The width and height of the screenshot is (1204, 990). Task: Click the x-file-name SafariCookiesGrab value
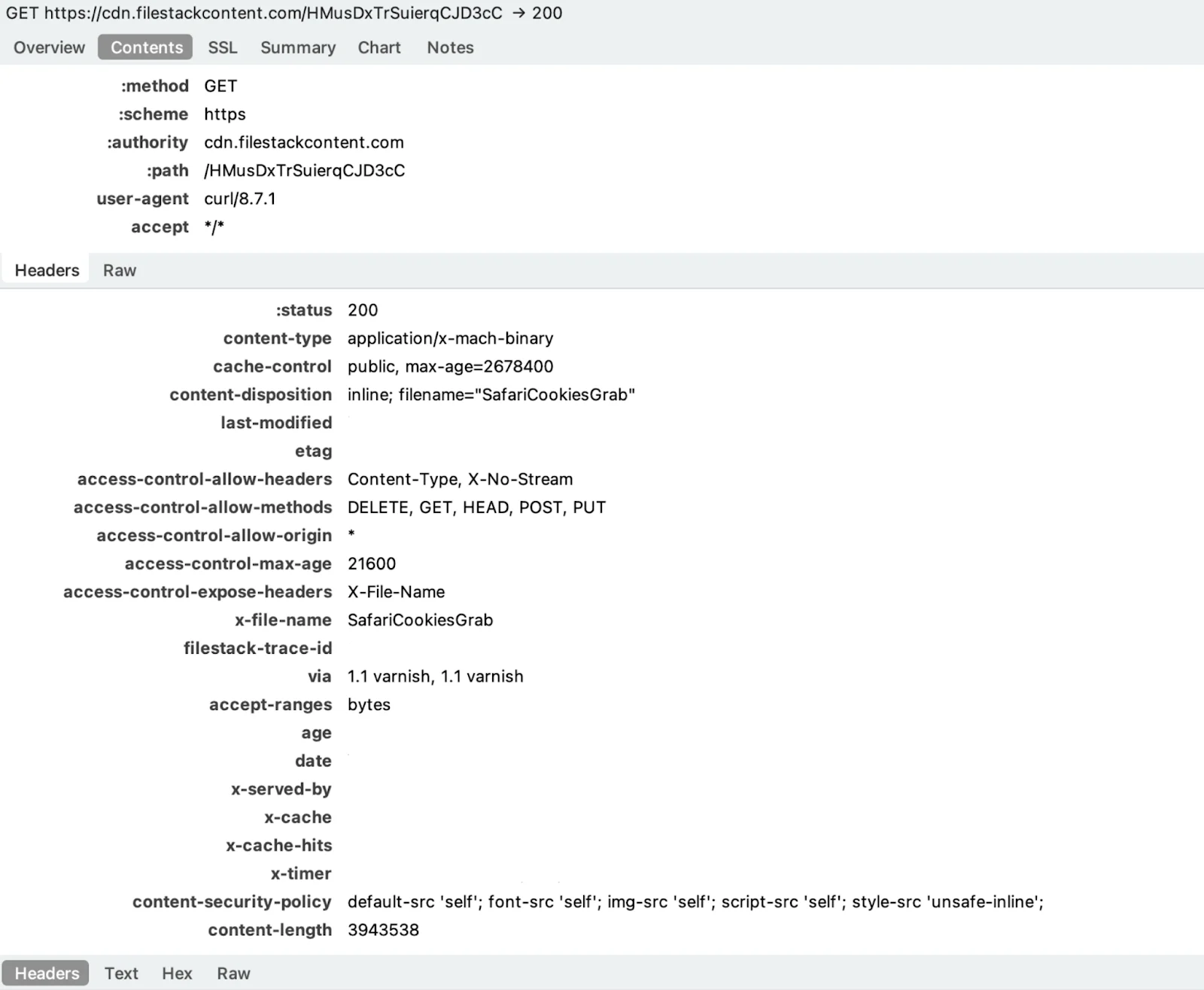(420, 620)
